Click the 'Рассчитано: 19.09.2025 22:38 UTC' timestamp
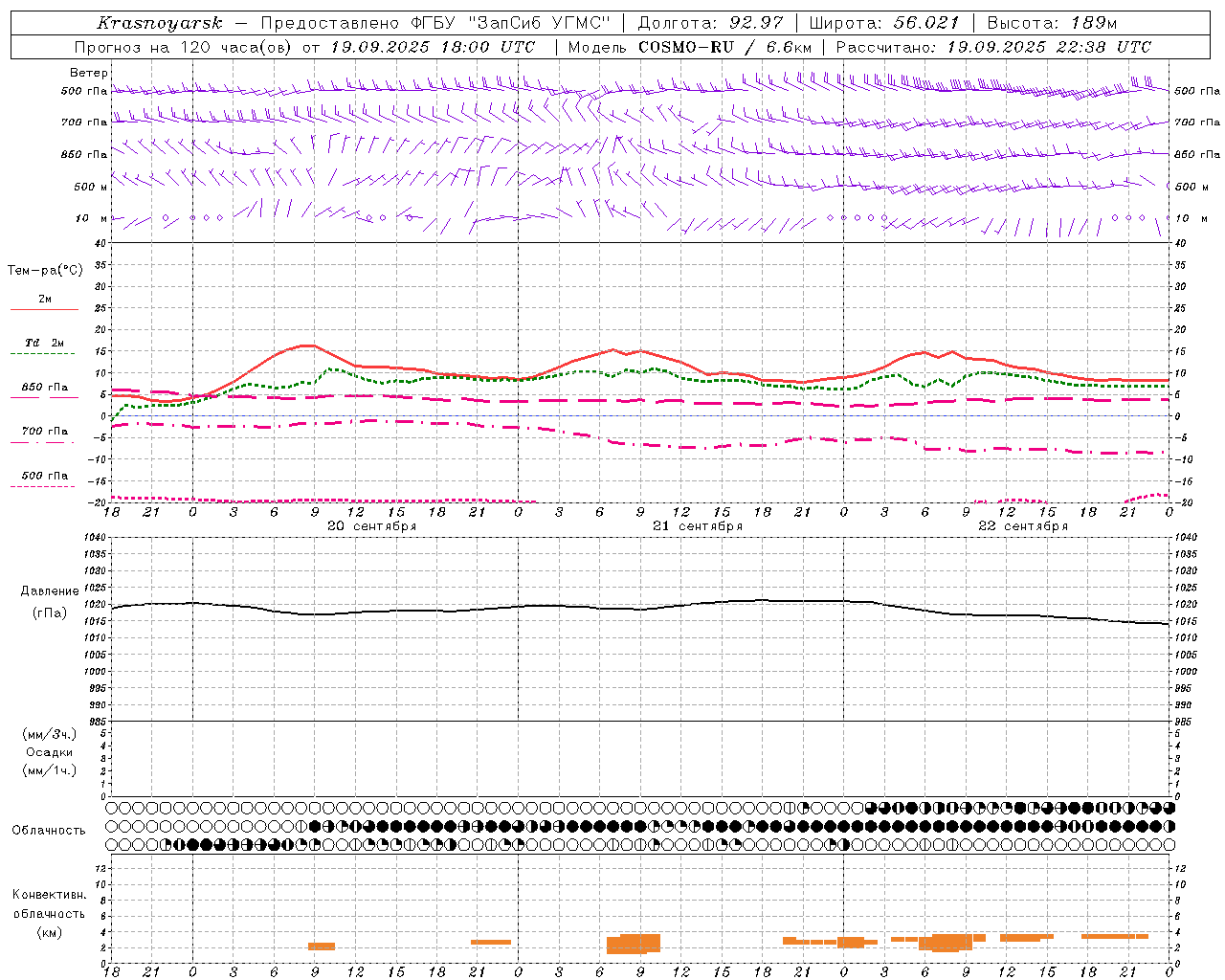This screenshot has width=1225, height=980. click(993, 47)
